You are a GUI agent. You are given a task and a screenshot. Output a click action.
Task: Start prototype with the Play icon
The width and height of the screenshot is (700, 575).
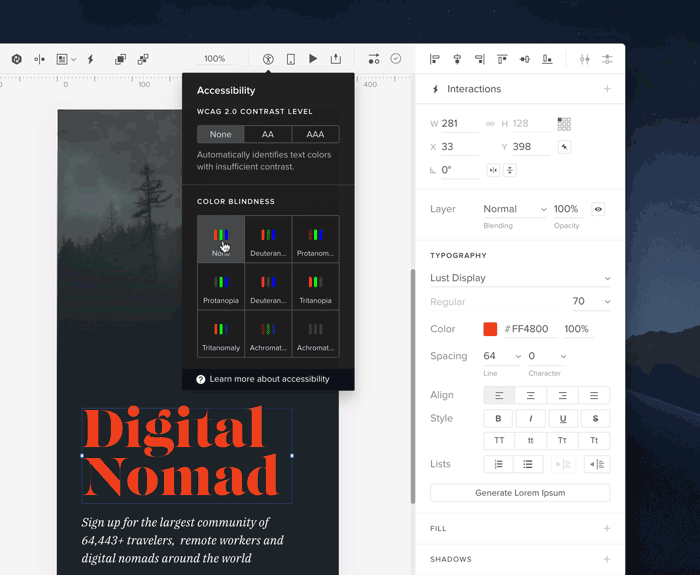[313, 58]
